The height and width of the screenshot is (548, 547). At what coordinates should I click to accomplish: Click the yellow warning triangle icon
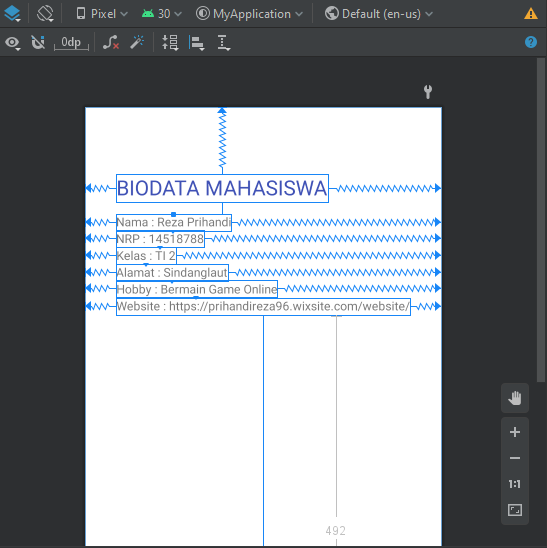click(531, 14)
